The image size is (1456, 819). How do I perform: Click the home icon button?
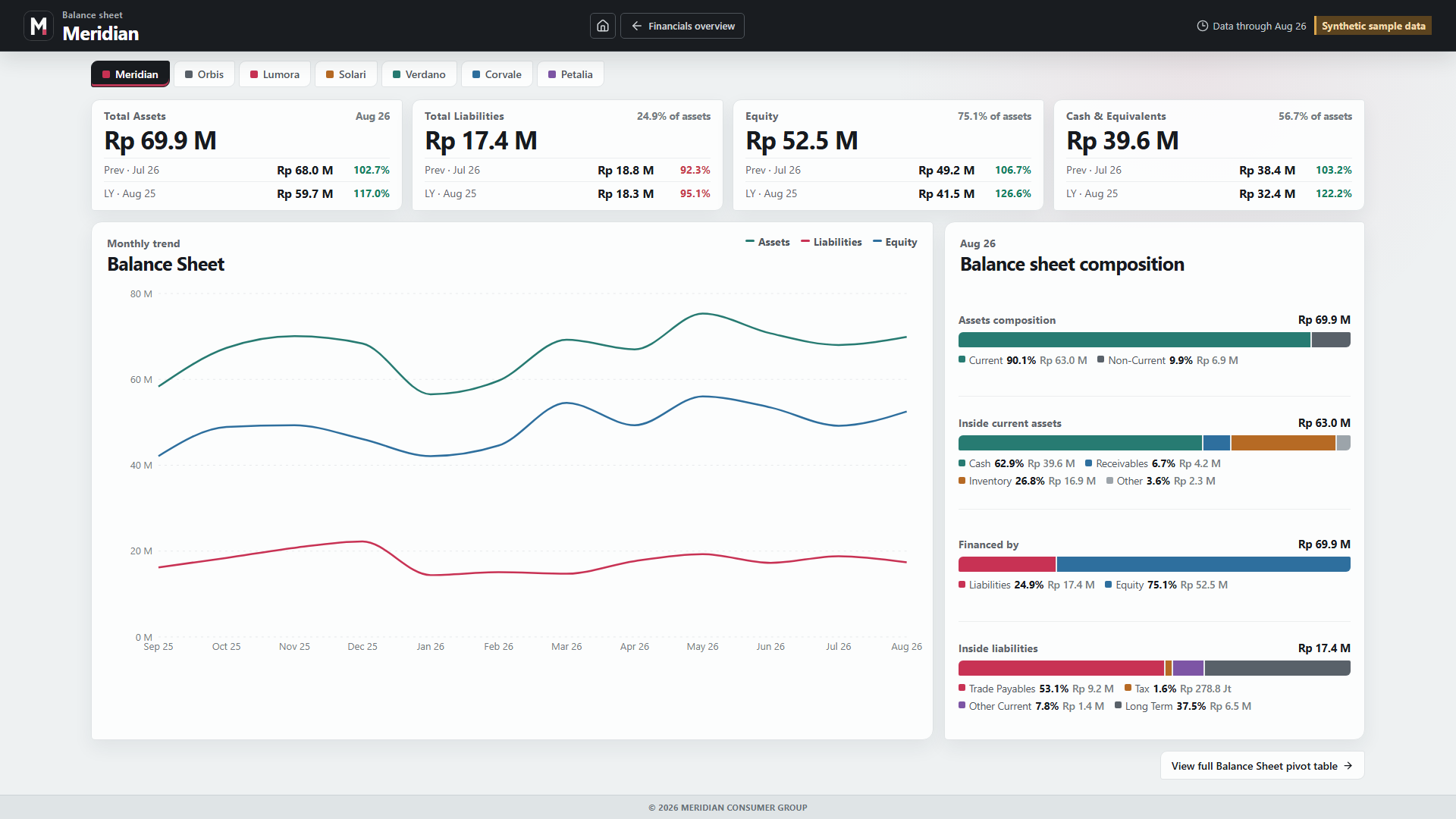pyautogui.click(x=603, y=26)
